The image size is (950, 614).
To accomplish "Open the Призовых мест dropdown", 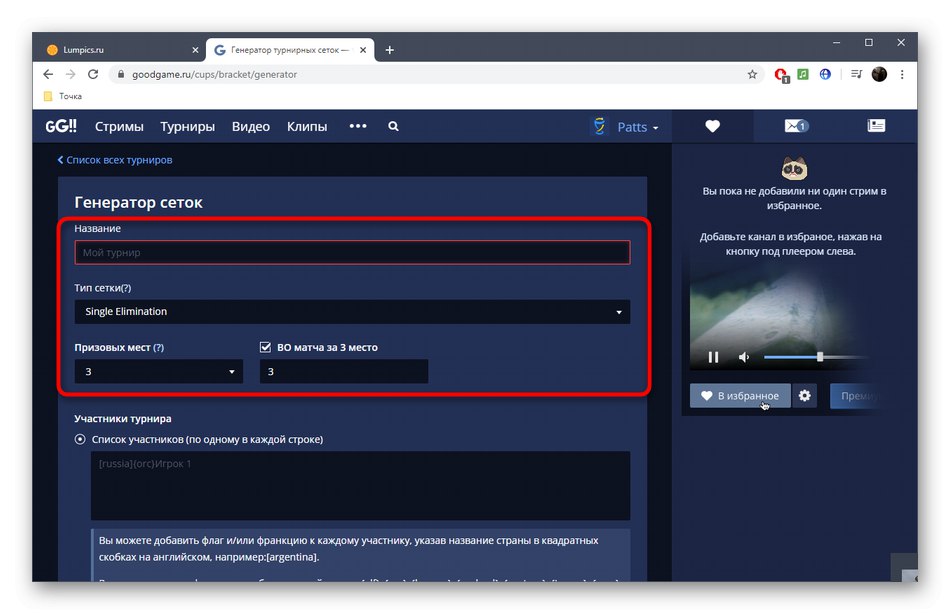I will (x=159, y=371).
